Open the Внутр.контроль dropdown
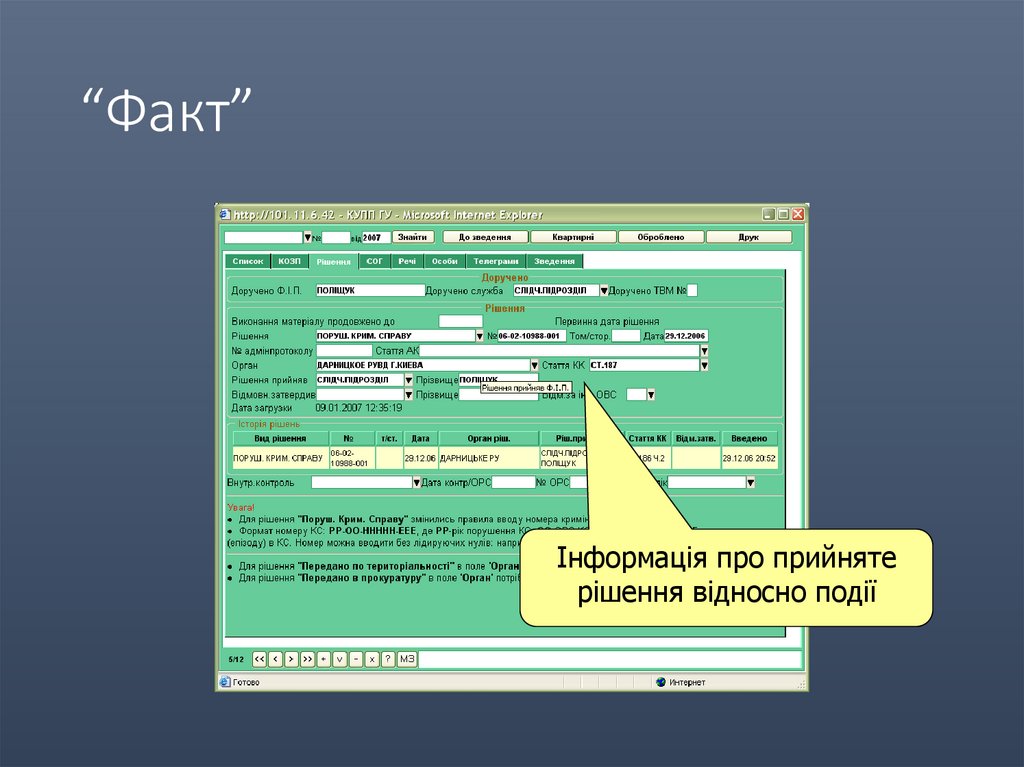Image resolution: width=1024 pixels, height=767 pixels. click(417, 483)
